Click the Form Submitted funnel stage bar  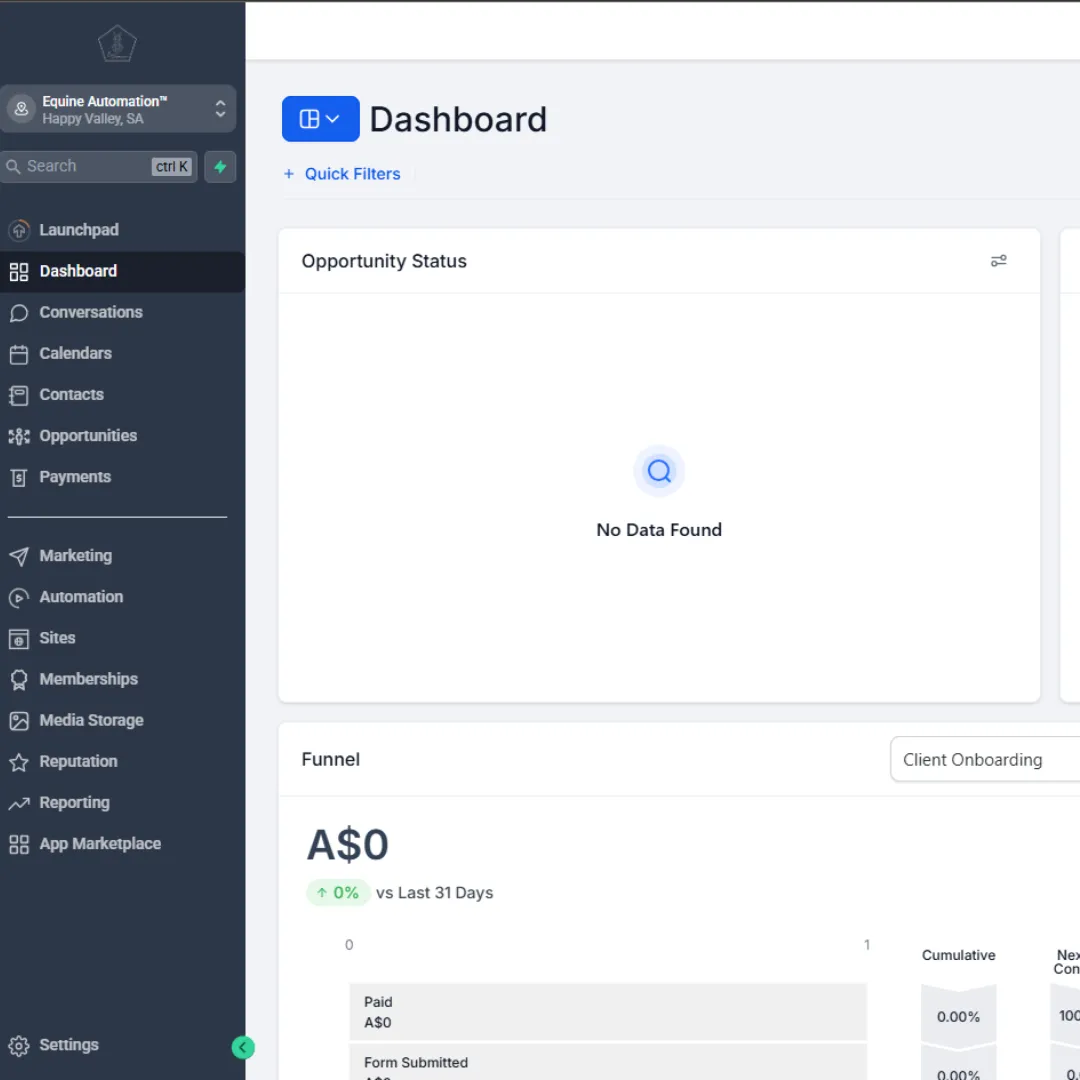[608, 1062]
